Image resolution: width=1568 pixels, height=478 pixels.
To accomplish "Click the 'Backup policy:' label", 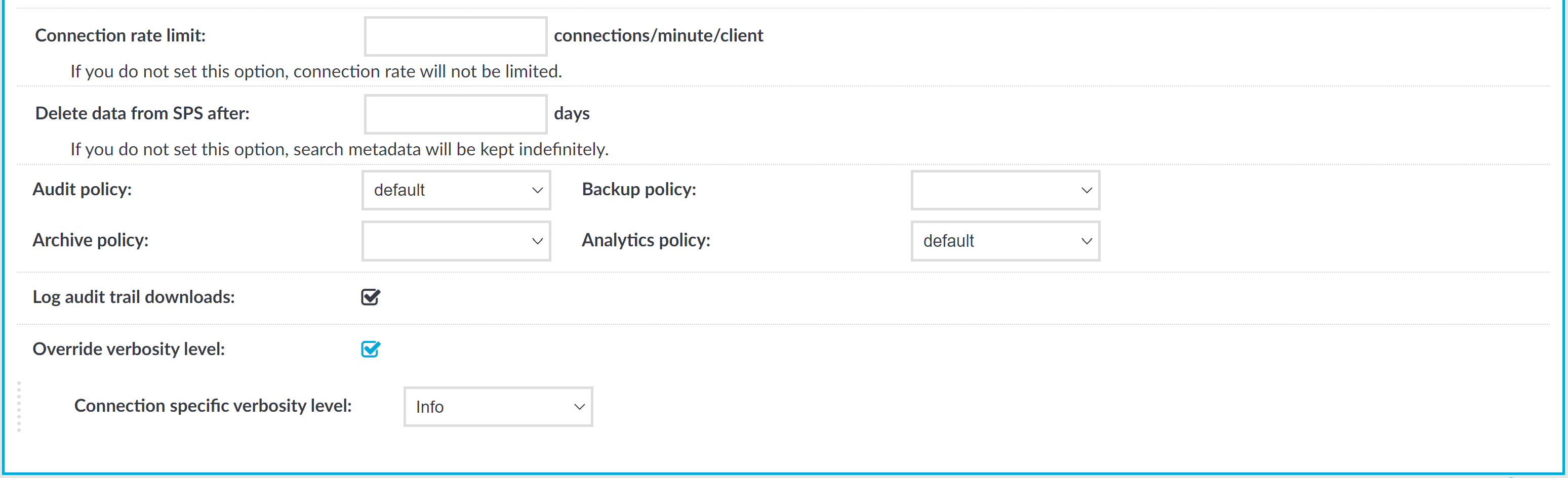I will 639,190.
